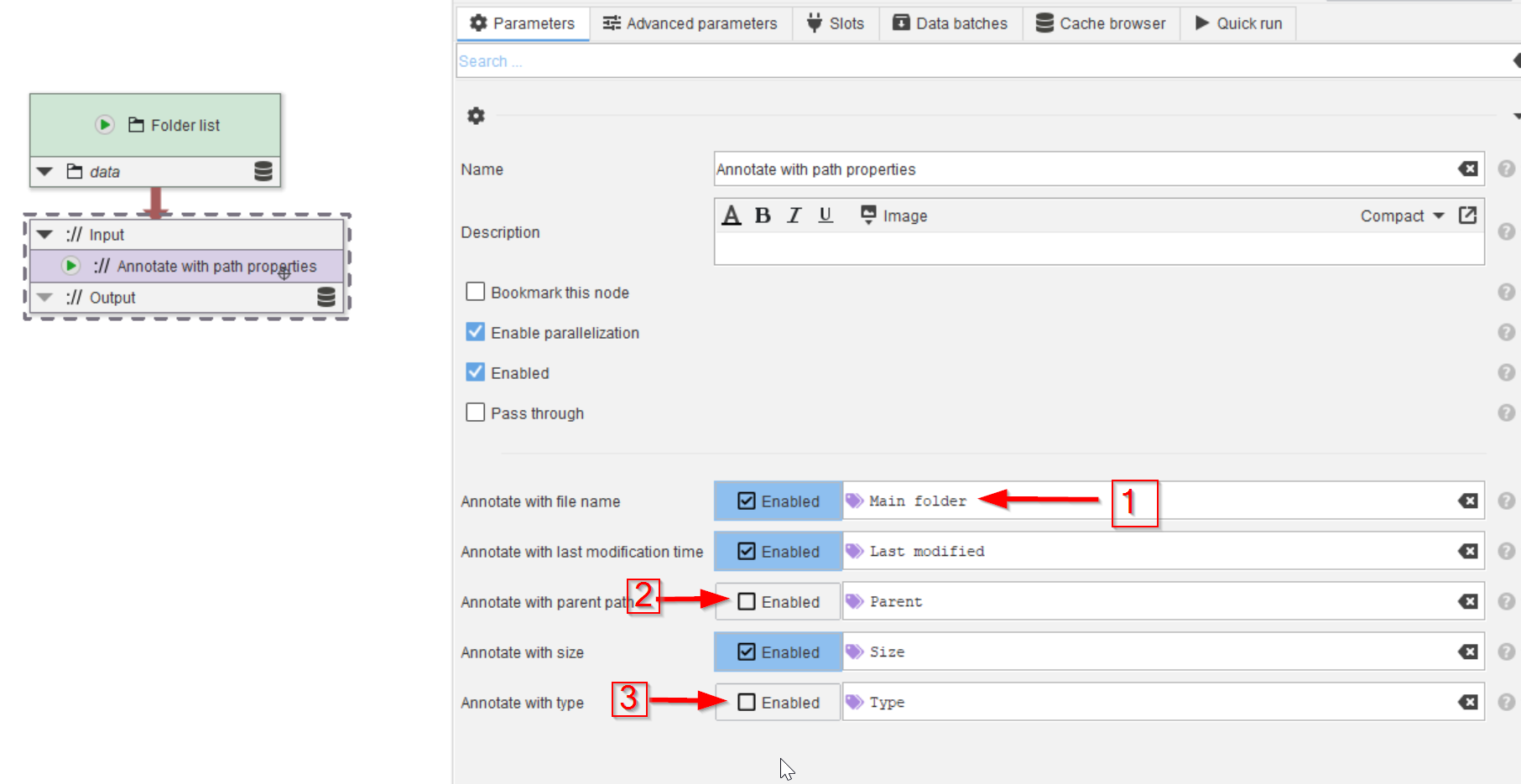Screen dimensions: 1521x784
Task: Click the play icon on Folder list node
Action: click(x=105, y=125)
